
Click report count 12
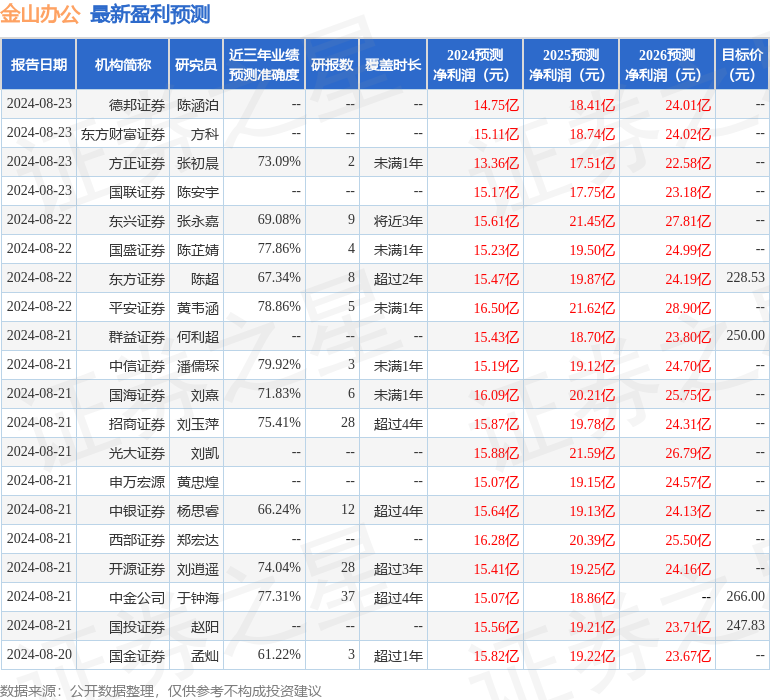pyautogui.click(x=348, y=509)
